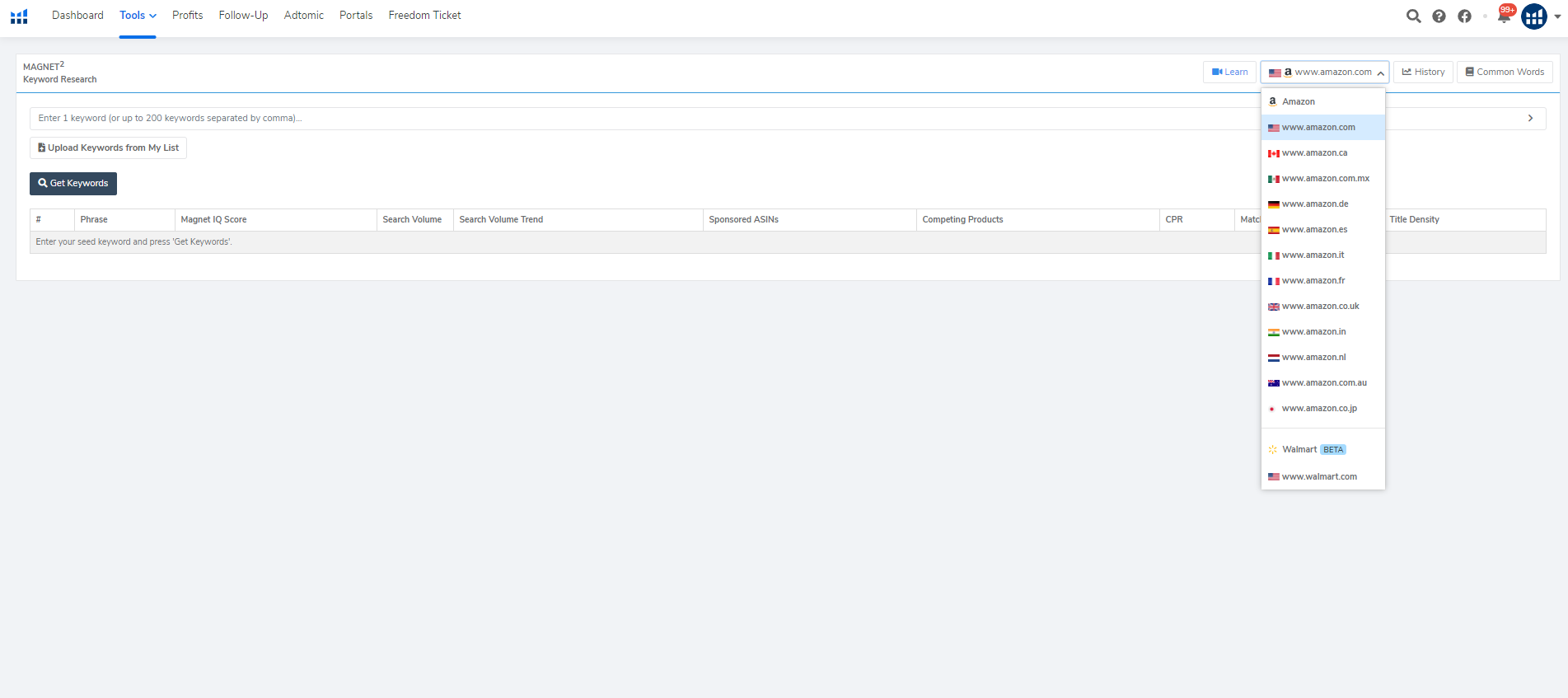Viewport: 1568px width, 698px height.
Task: Open the Profits page
Action: click(x=187, y=15)
